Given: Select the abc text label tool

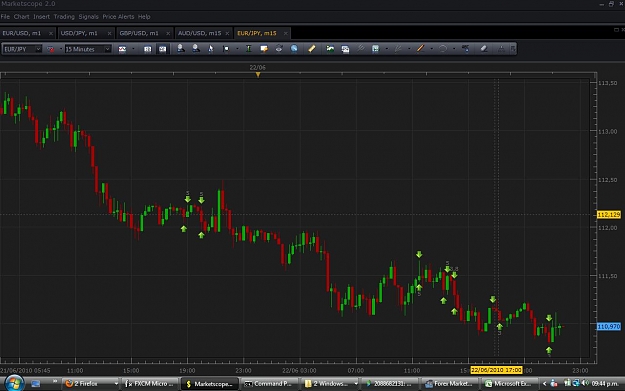Looking at the screenshot, I should [x=465, y=49].
